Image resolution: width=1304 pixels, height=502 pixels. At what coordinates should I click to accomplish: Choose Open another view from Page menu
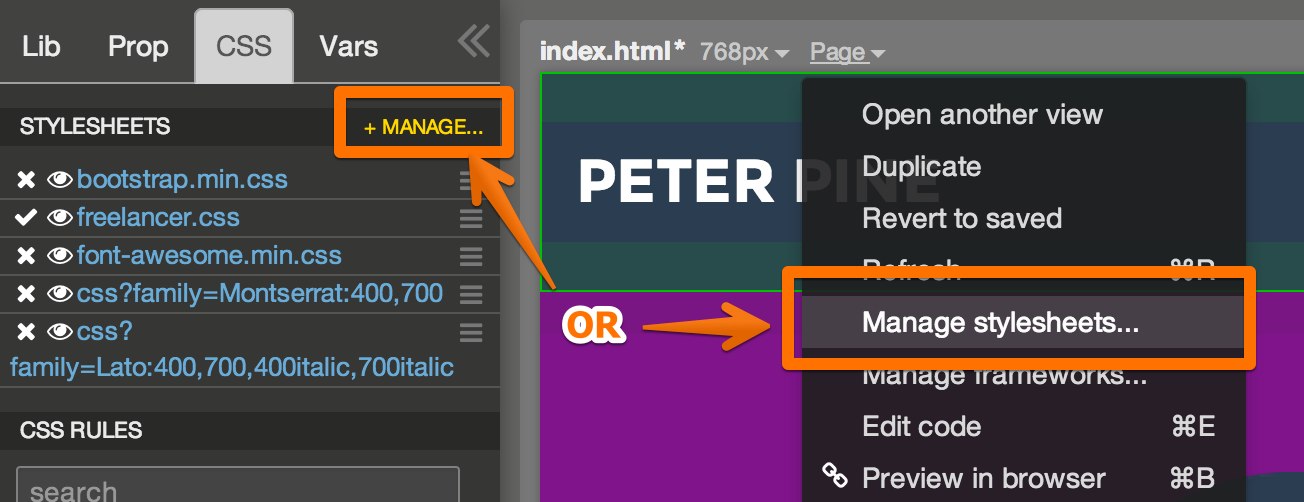(982, 114)
